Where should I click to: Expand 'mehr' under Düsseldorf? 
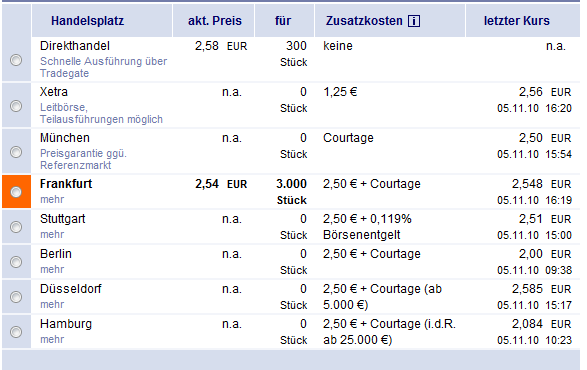pos(52,304)
